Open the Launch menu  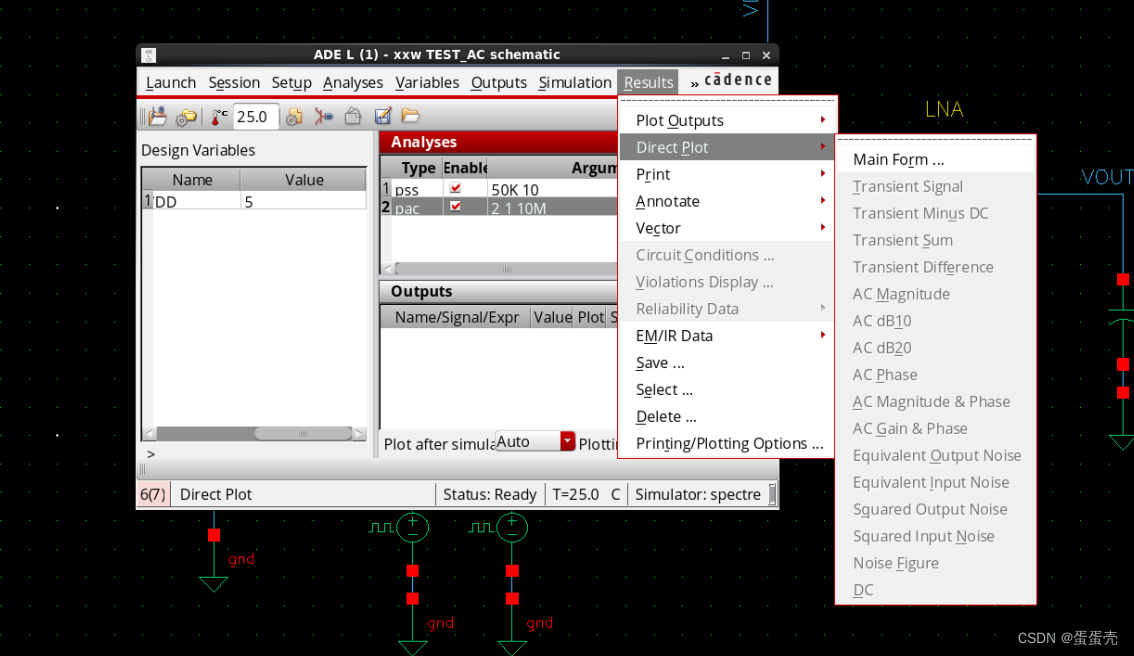[171, 82]
